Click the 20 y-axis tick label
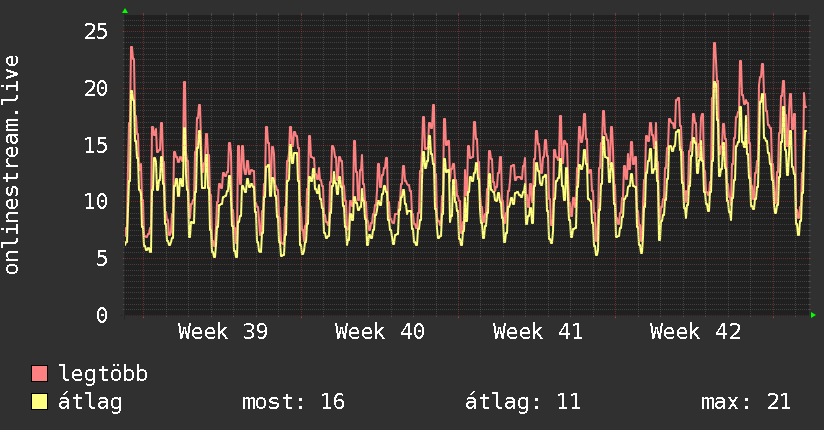 coord(96,88)
